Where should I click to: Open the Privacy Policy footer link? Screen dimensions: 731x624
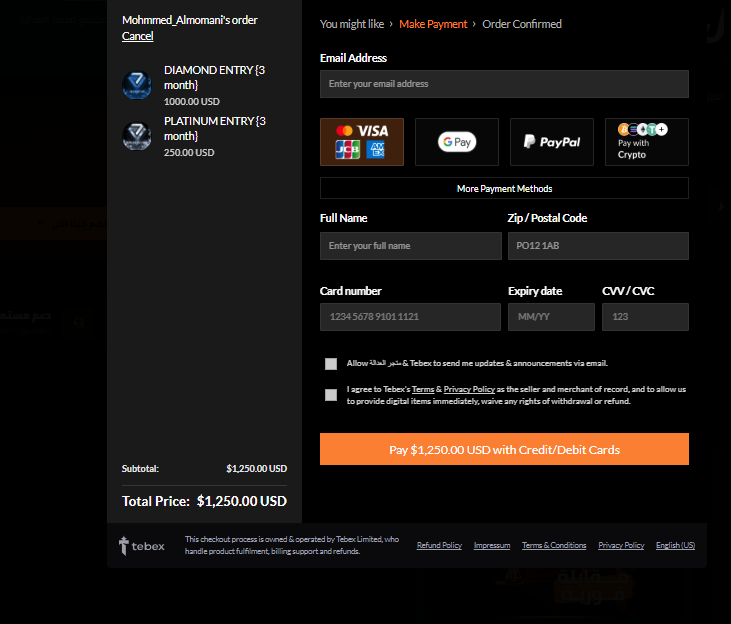(x=621, y=545)
